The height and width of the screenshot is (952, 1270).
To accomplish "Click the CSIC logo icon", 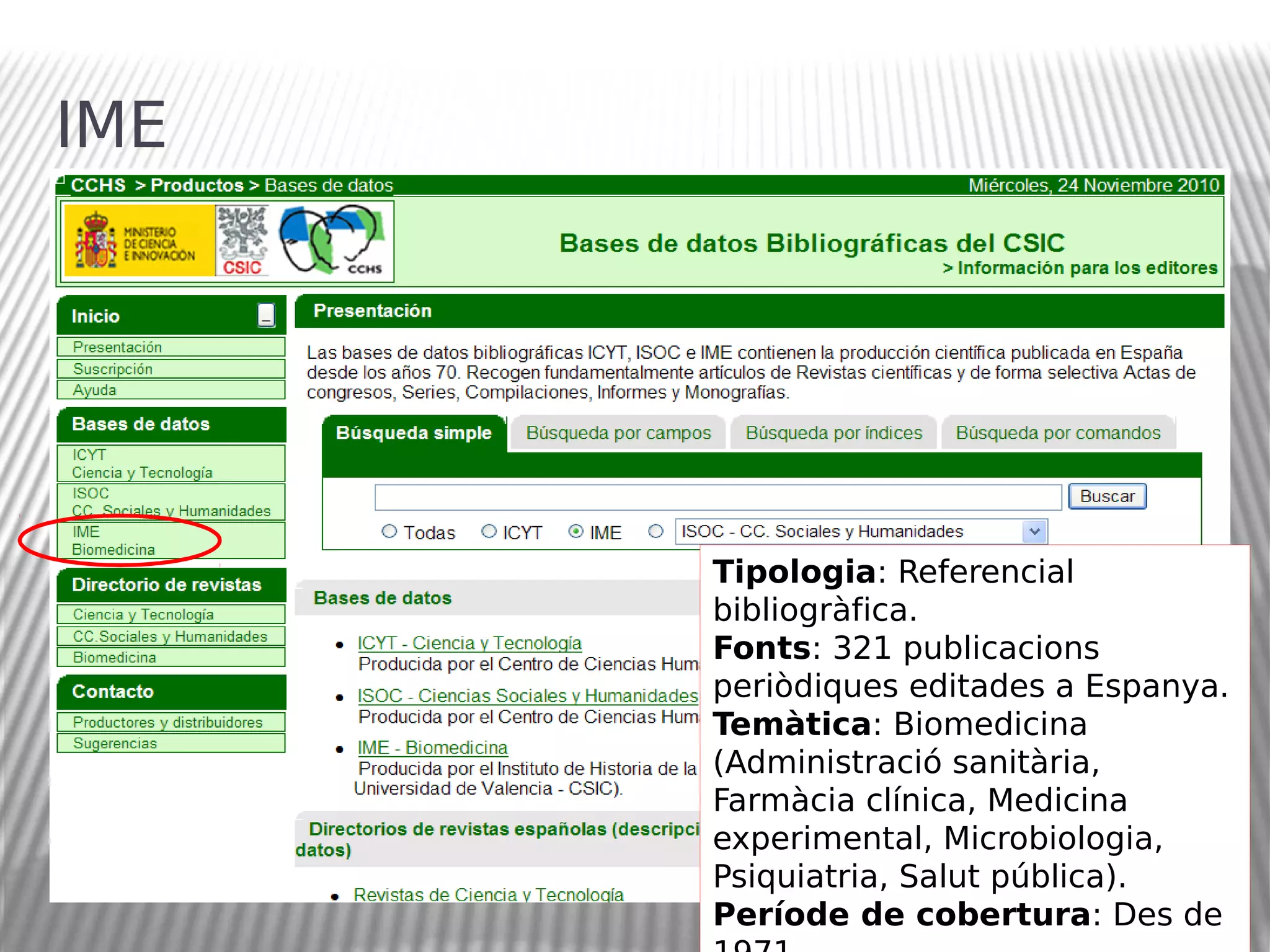I will tap(242, 241).
